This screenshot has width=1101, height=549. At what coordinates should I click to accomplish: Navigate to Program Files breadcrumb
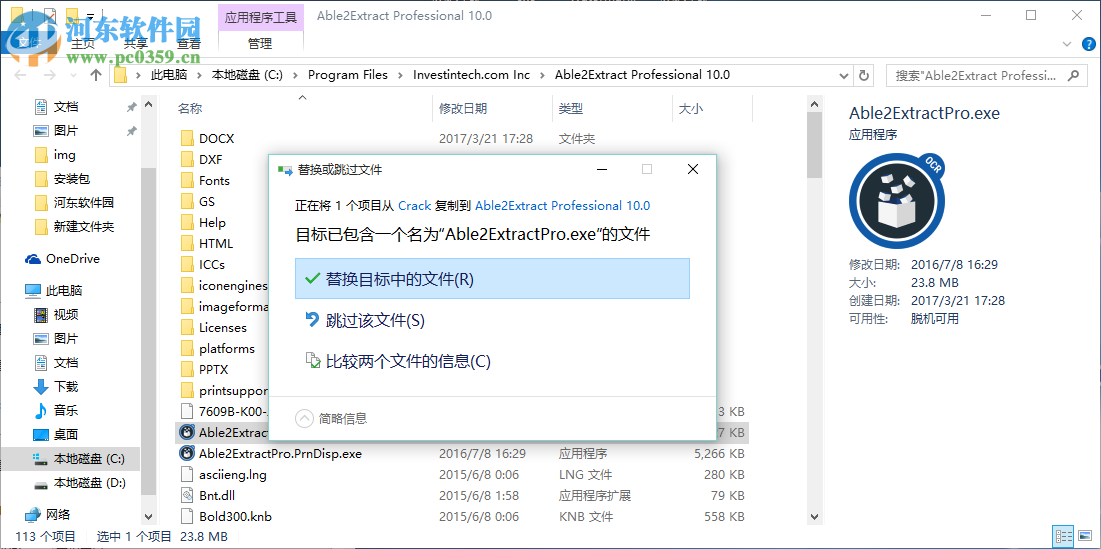pyautogui.click(x=348, y=74)
